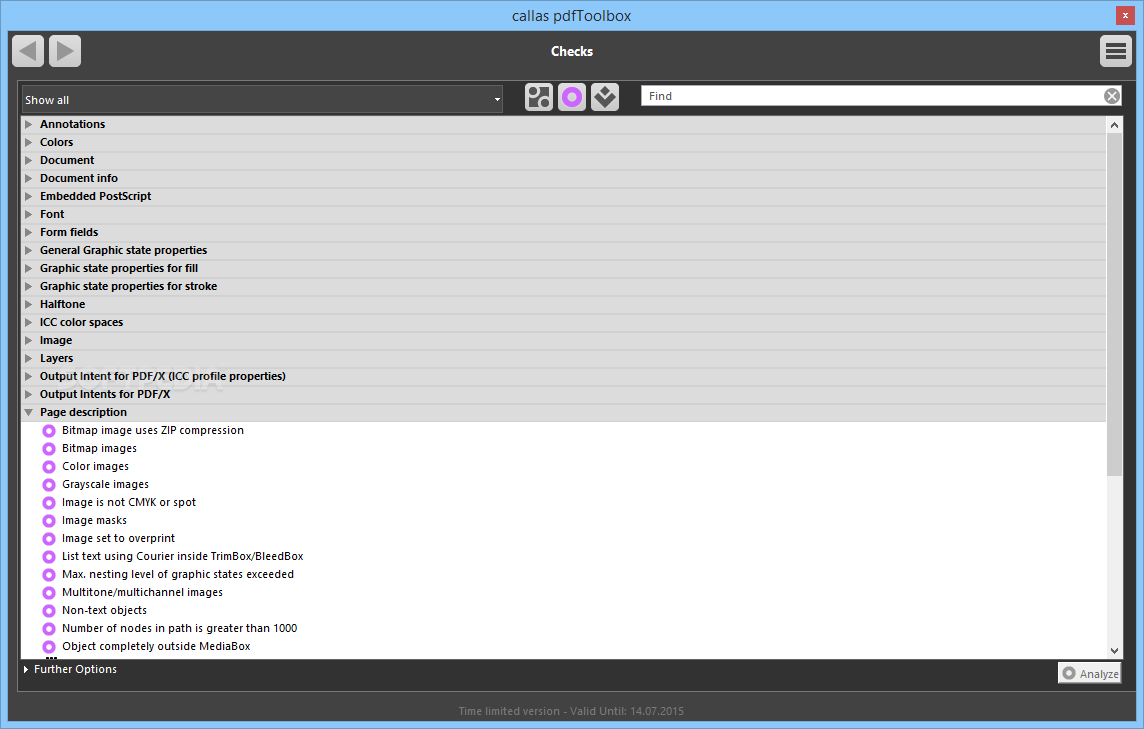Expand Graphic state properties for fill
This screenshot has height=729, width=1144.
pyautogui.click(x=28, y=269)
